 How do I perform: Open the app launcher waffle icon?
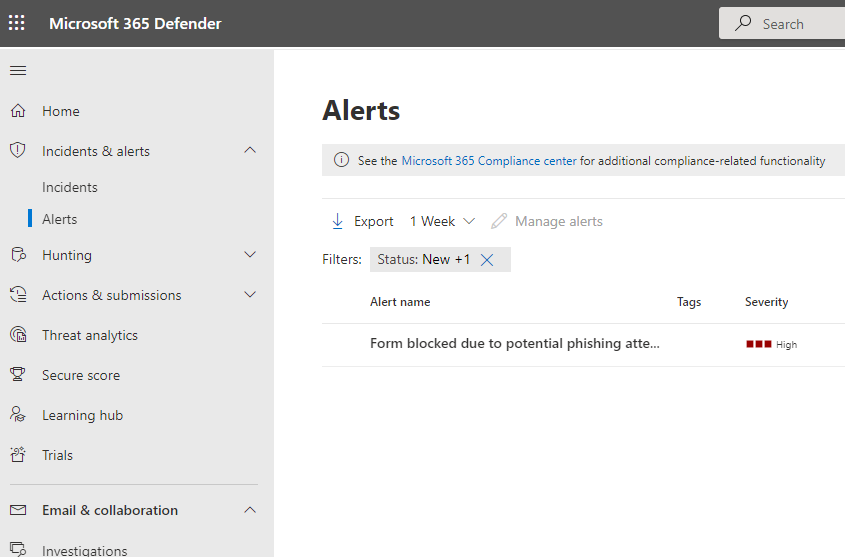[17, 23]
